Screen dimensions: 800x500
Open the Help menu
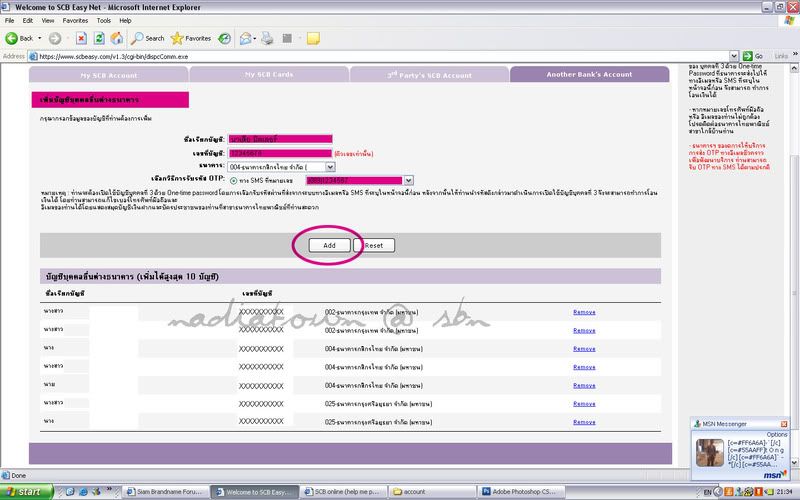coord(125,20)
